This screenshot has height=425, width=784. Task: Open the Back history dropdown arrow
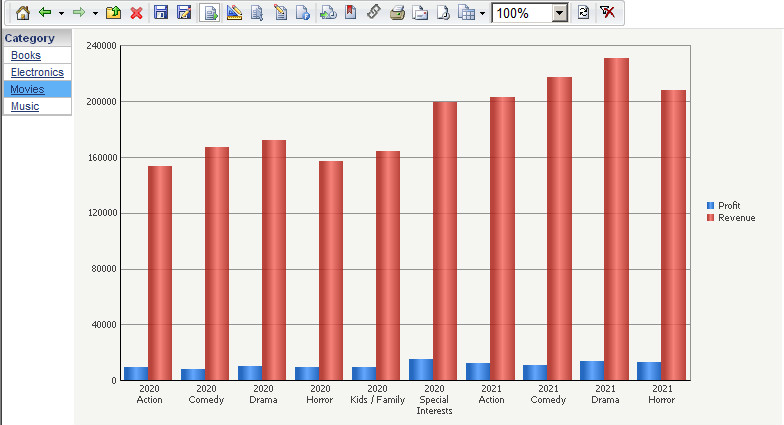(x=61, y=14)
